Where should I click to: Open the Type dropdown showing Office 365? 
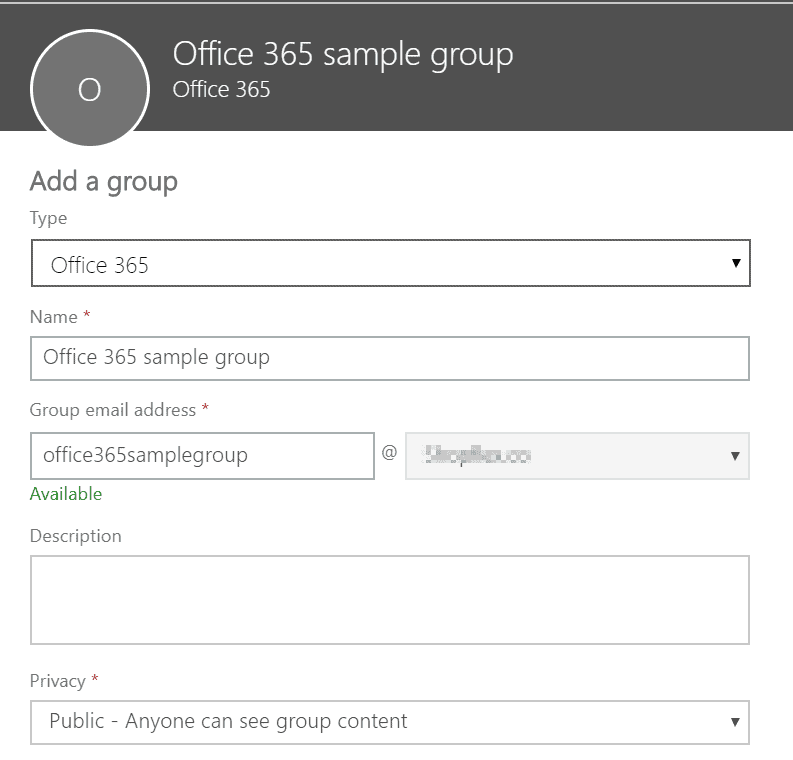(x=390, y=263)
